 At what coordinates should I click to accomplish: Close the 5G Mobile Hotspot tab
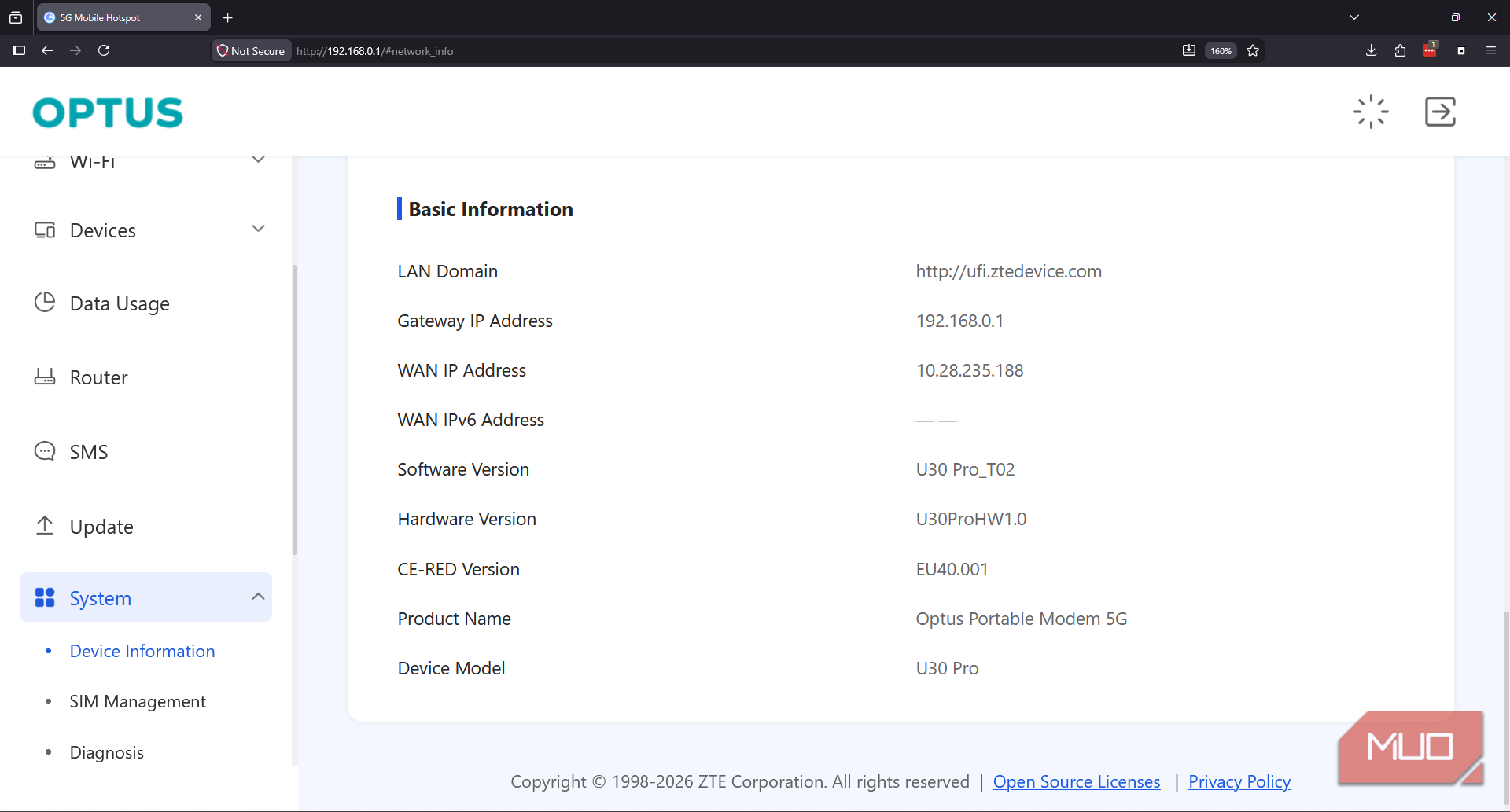[x=198, y=17]
